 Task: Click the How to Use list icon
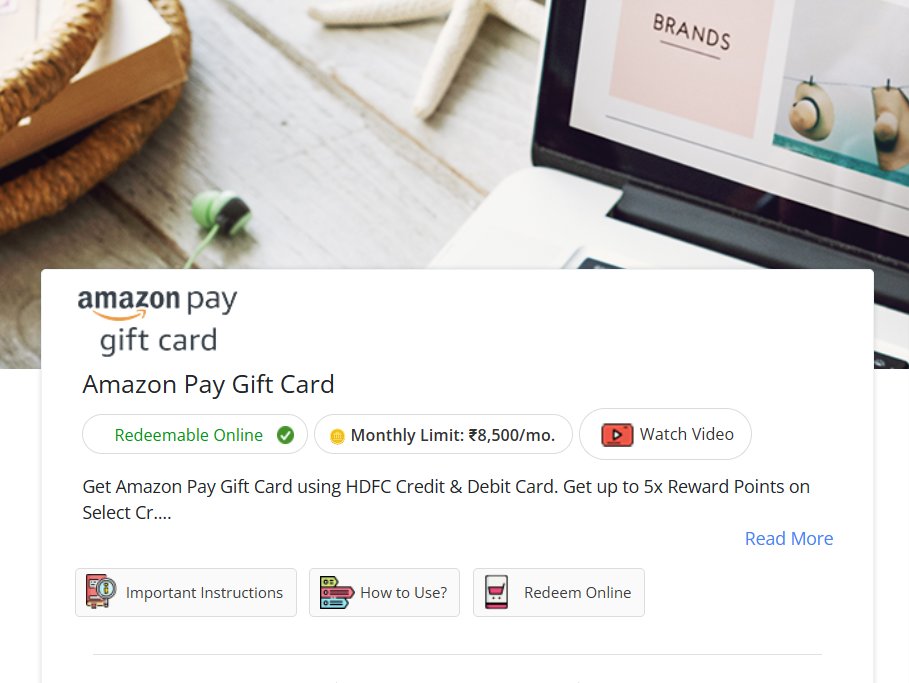pos(337,593)
